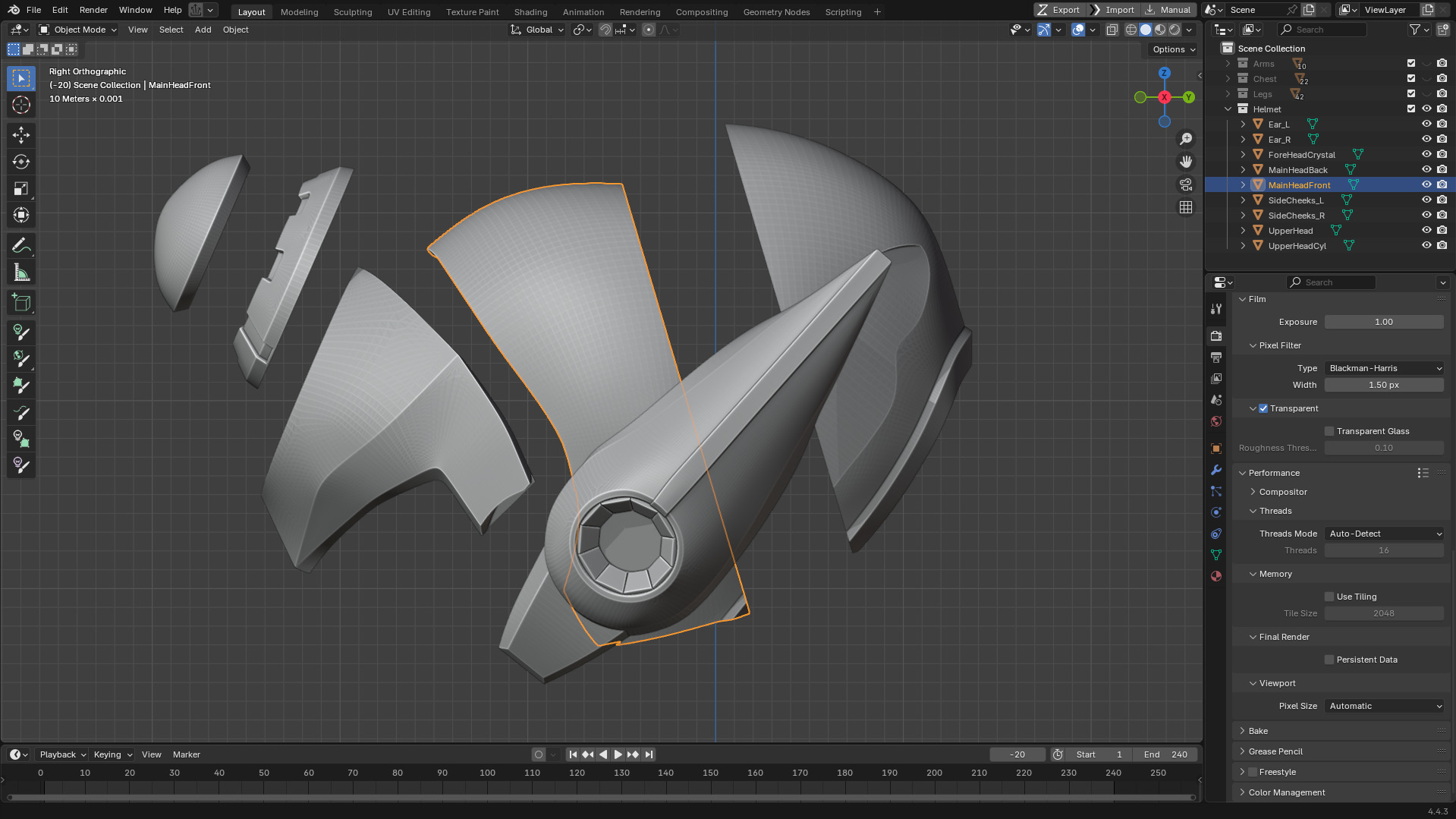Screen dimensions: 1456x819
Task: Select the Annotate tool
Action: coord(21,245)
